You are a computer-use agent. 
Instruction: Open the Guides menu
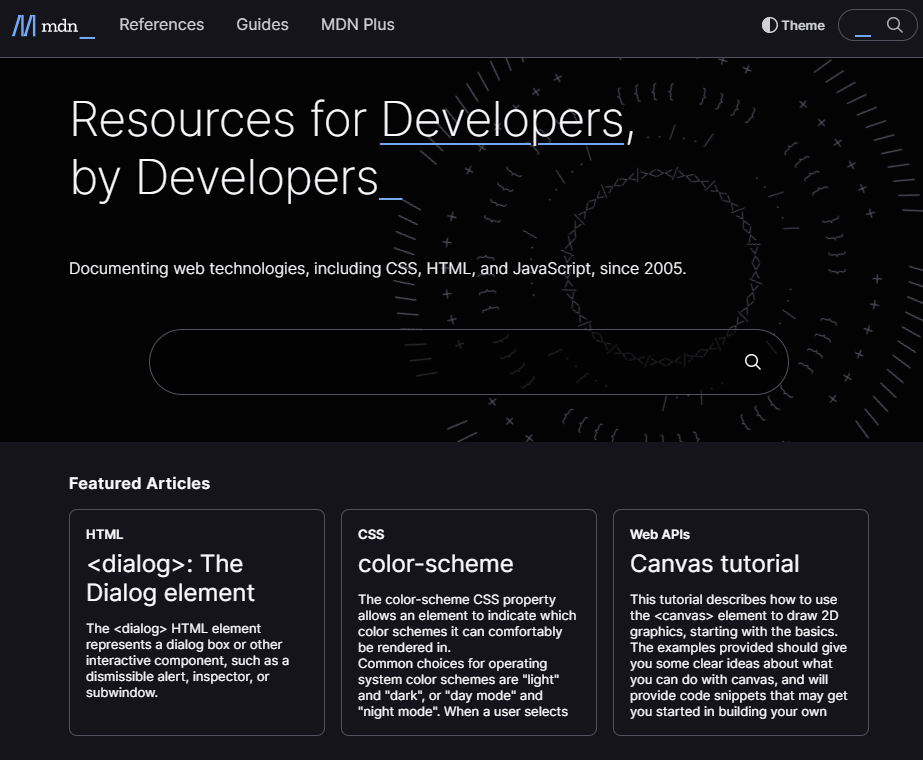click(263, 25)
